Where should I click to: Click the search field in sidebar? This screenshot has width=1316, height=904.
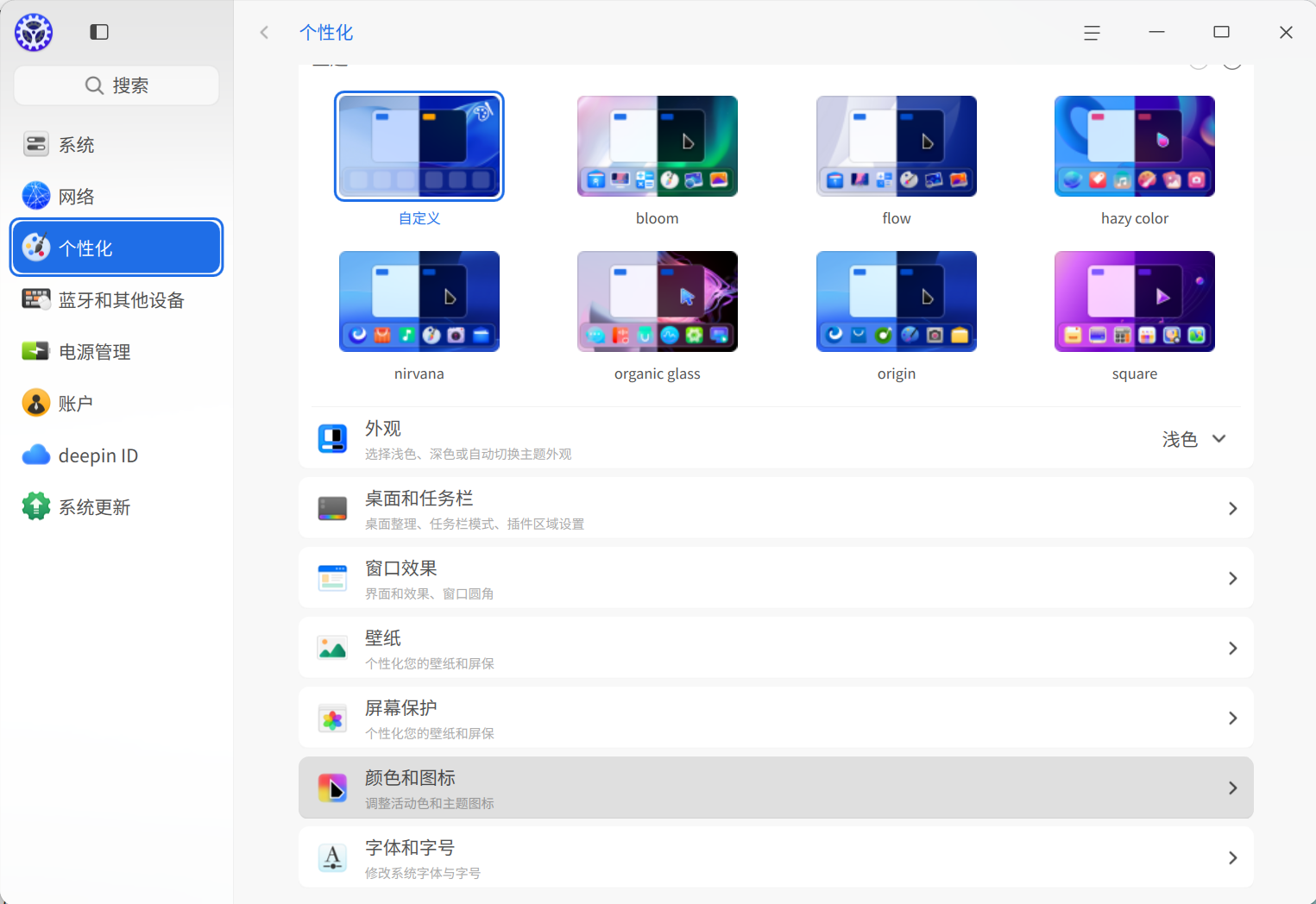point(116,85)
